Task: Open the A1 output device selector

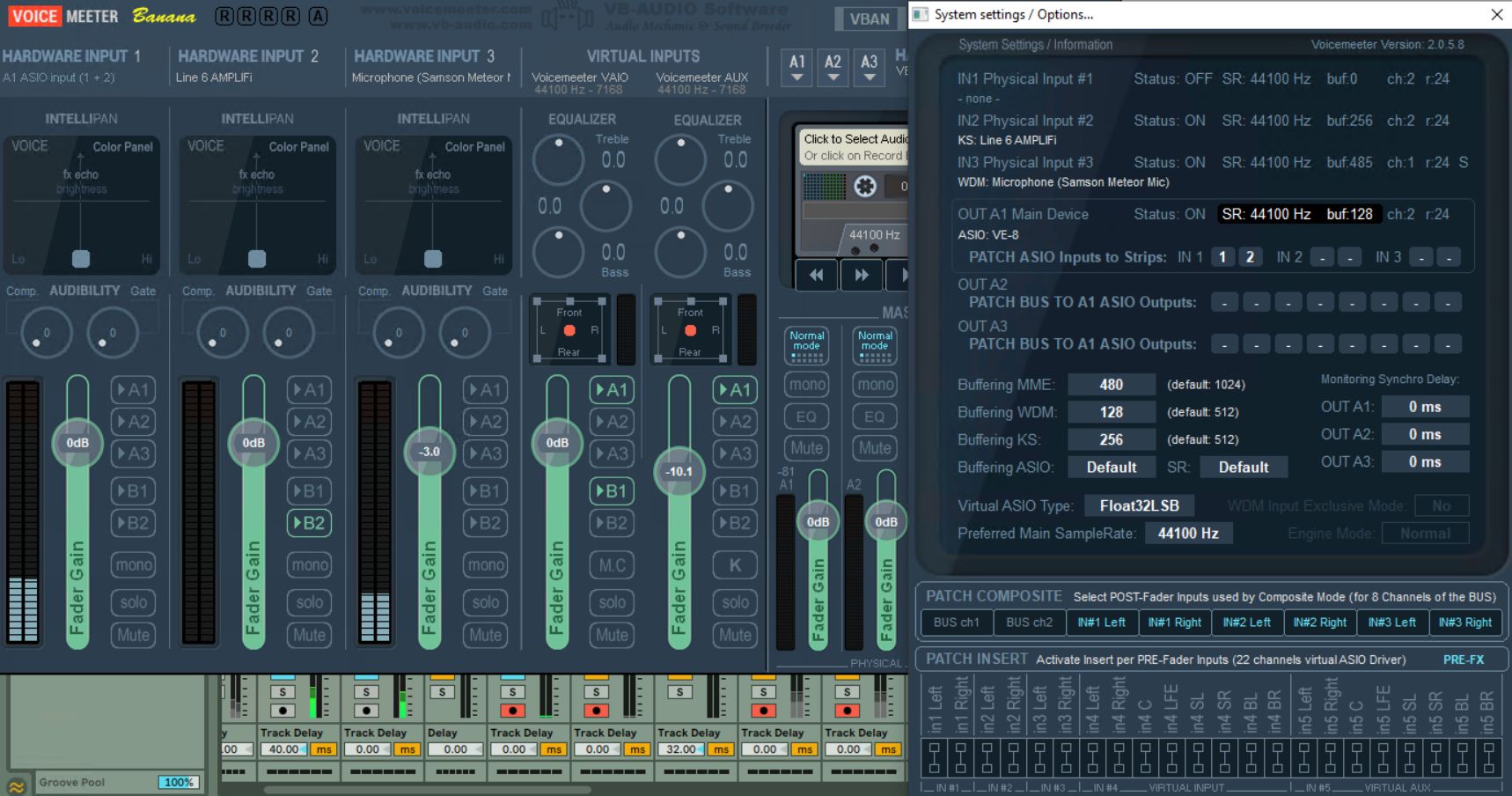Action: pos(796,67)
